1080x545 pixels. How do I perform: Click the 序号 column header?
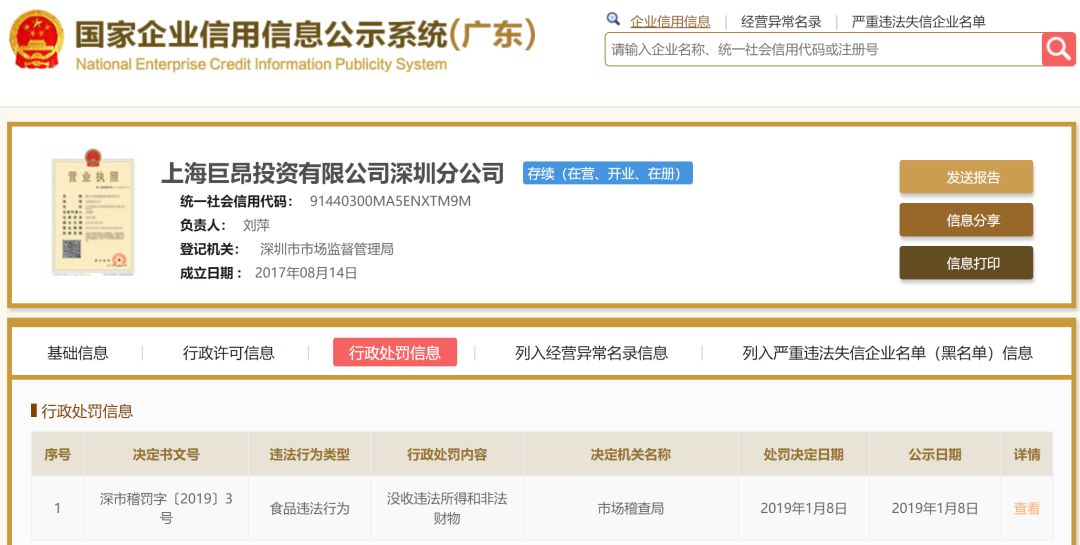57,454
